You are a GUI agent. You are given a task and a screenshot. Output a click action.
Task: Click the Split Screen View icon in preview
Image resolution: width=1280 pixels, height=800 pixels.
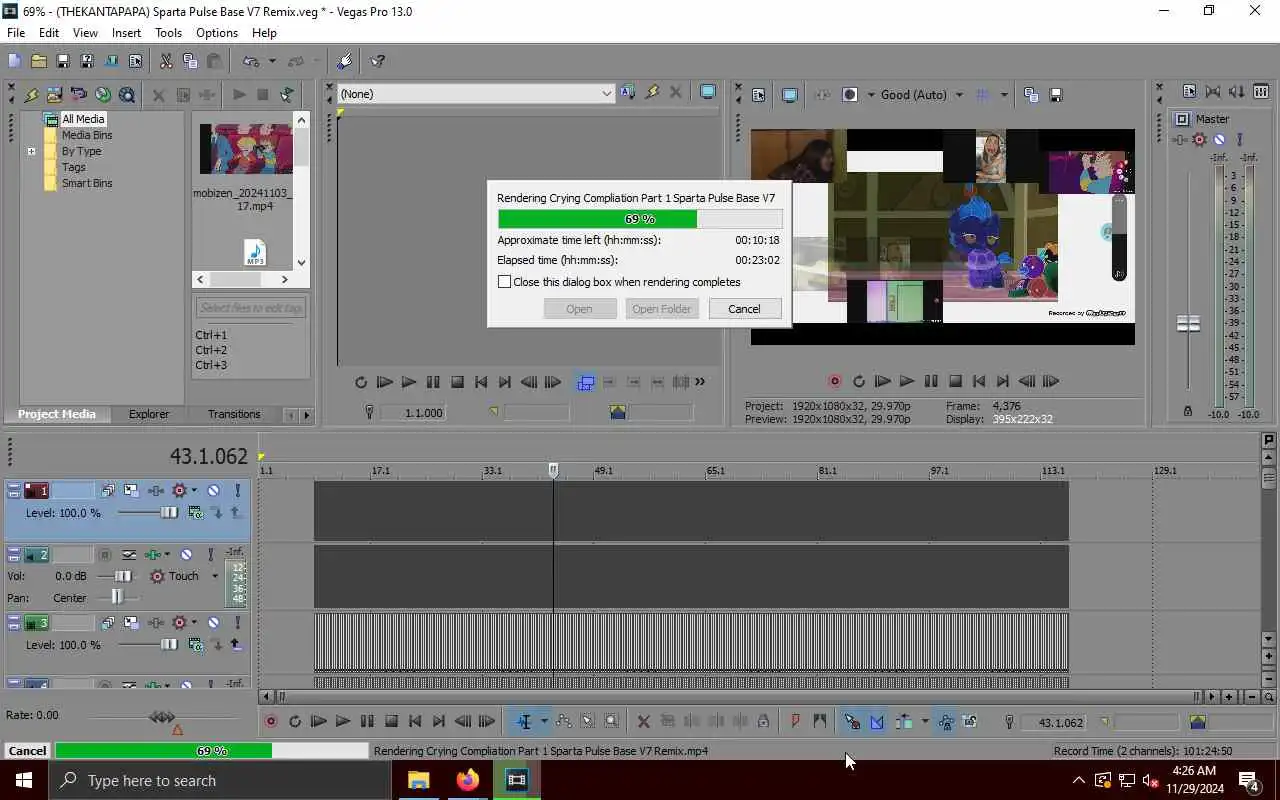(850, 95)
